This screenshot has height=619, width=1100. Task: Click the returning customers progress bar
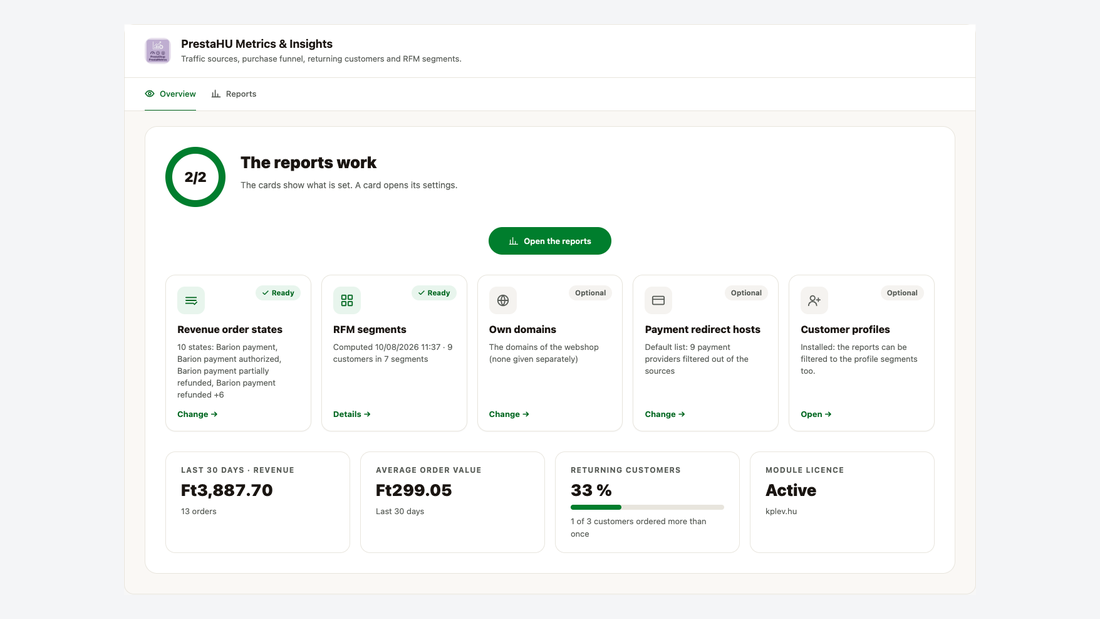(x=647, y=507)
